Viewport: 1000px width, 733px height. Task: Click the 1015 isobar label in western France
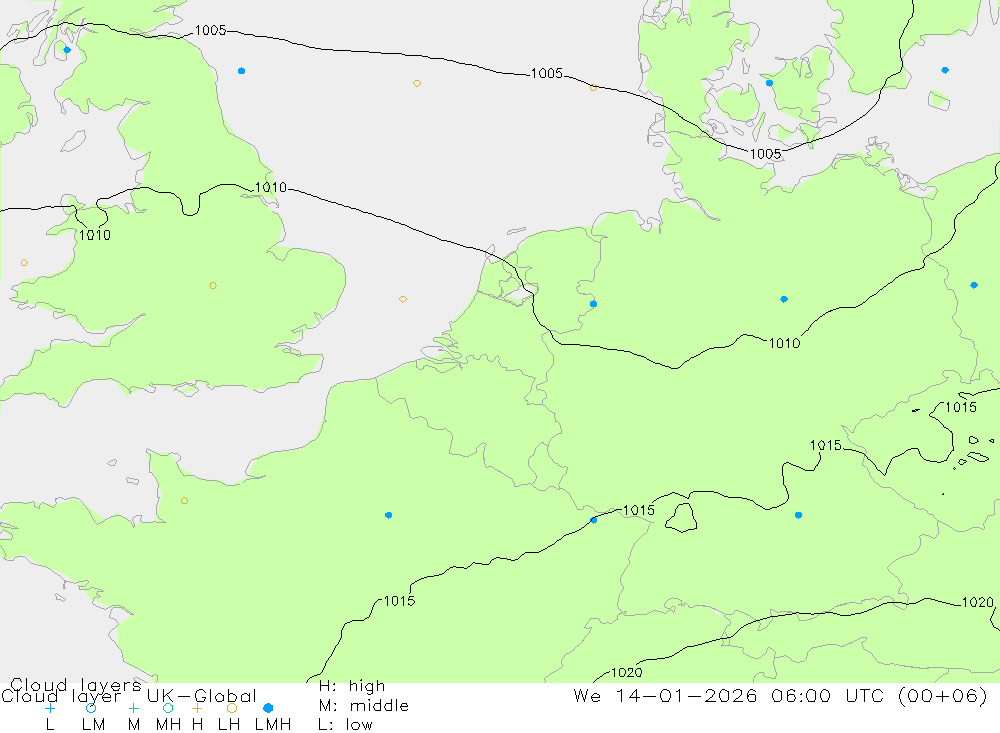pyautogui.click(x=399, y=601)
